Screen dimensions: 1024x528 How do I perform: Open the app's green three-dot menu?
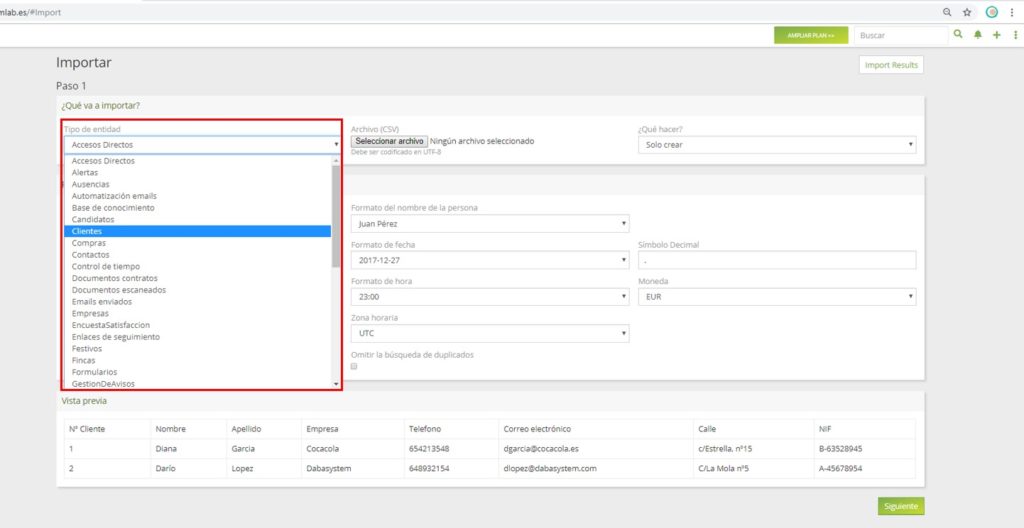point(1016,35)
